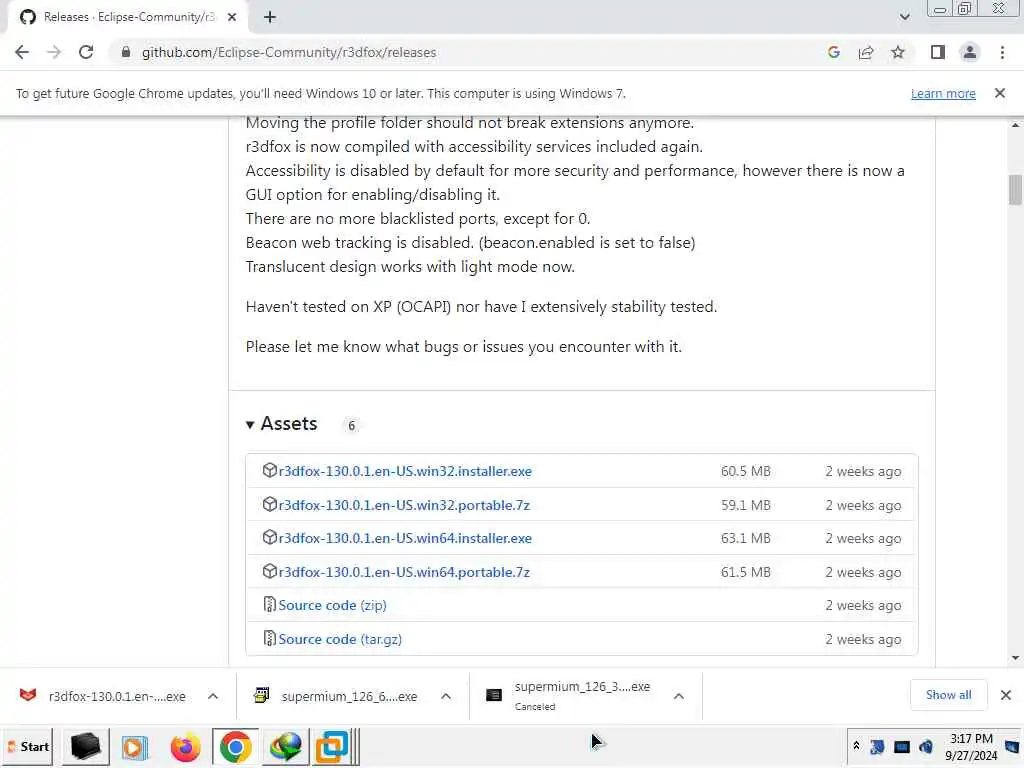Open Chrome side panel
This screenshot has width=1024, height=768.
click(x=938, y=52)
